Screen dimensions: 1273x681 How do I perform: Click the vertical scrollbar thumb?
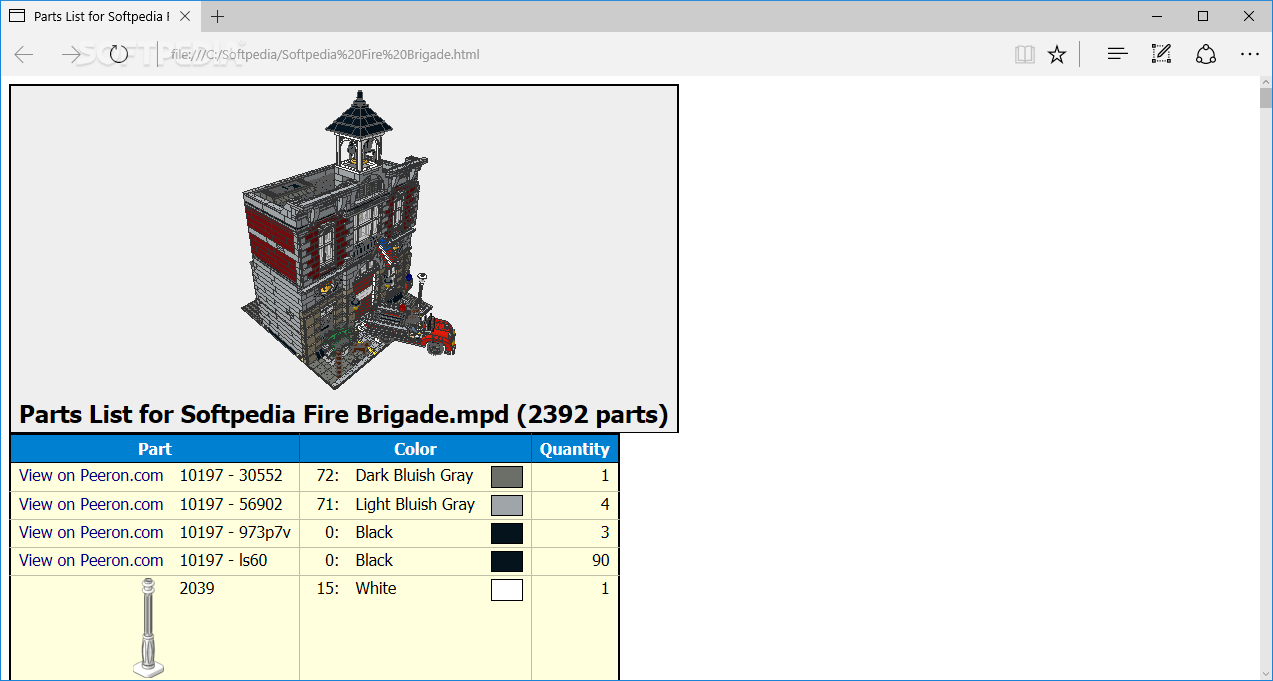[x=1265, y=97]
